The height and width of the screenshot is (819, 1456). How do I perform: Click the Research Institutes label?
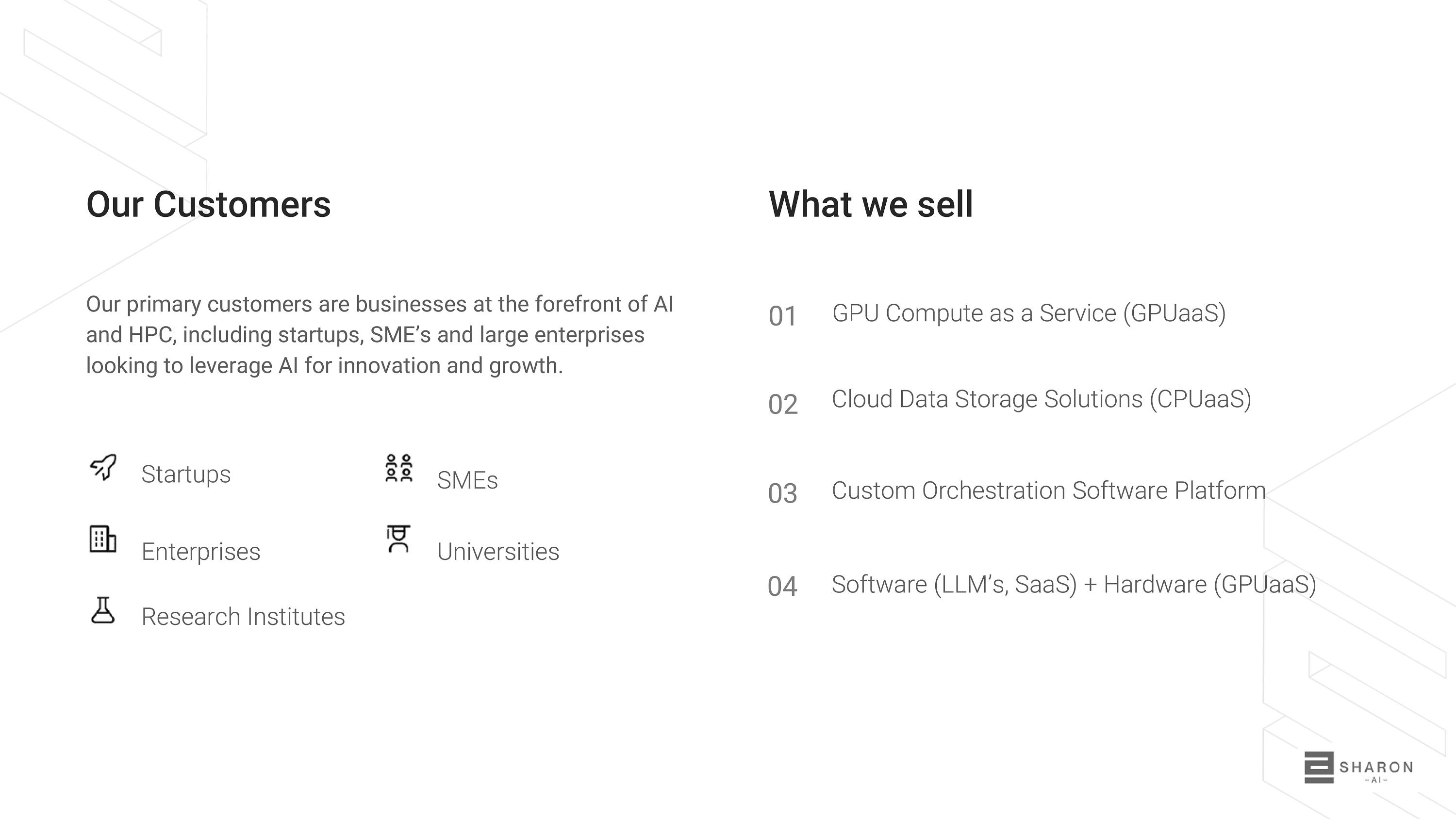click(x=243, y=617)
